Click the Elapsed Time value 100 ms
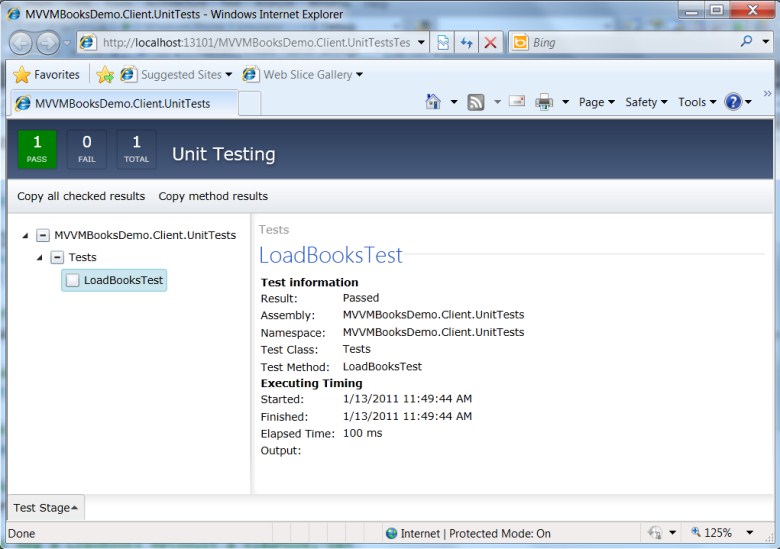Viewport: 780px width, 549px height. point(363,433)
